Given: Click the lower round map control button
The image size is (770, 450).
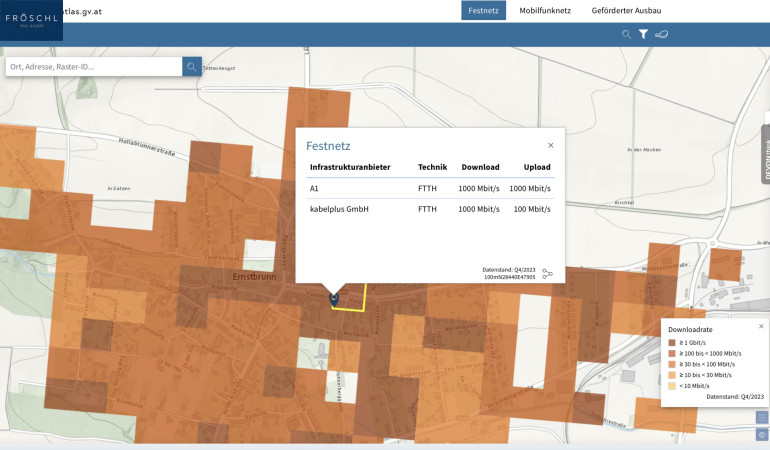Looking at the screenshot, I should (x=762, y=435).
